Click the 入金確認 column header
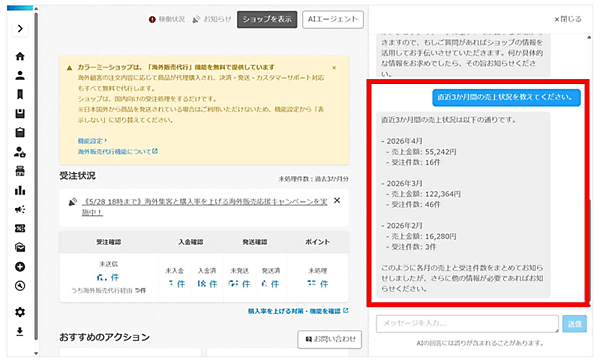Image resolution: width=600 pixels, height=363 pixels. 191,242
